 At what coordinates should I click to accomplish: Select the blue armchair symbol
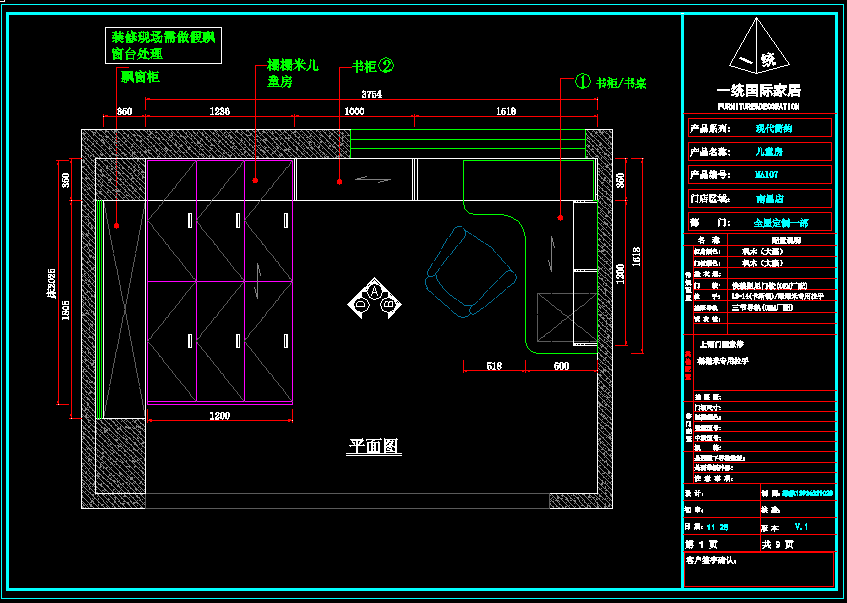coord(472,272)
